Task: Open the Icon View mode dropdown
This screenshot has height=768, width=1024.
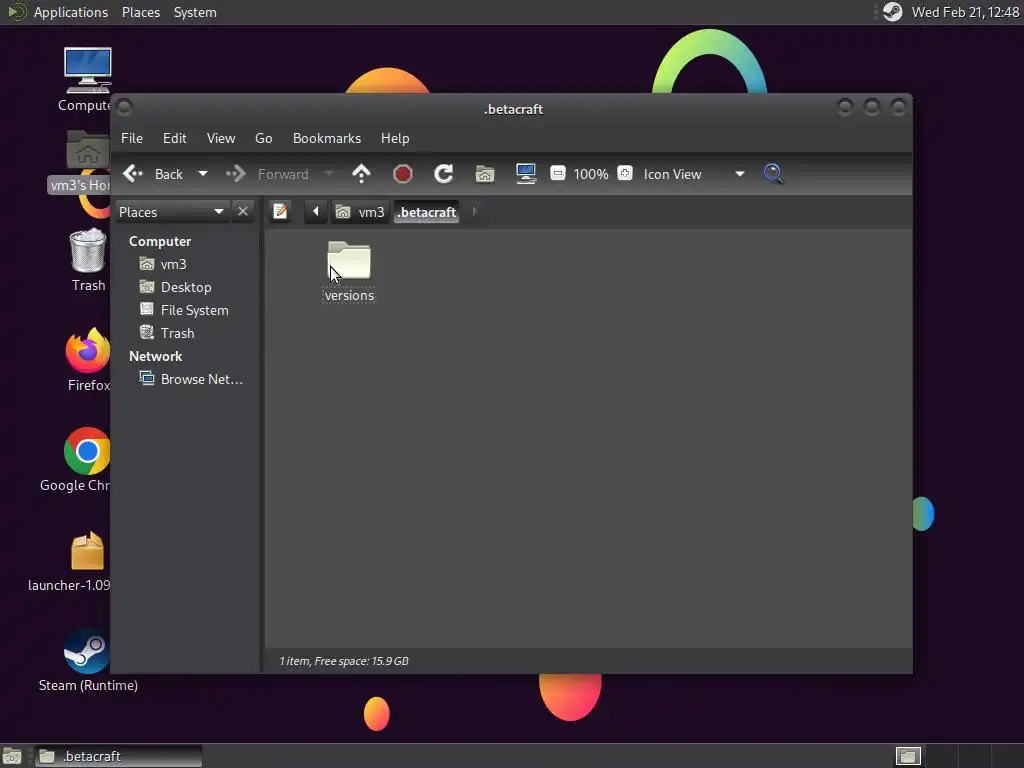Action: pyautogui.click(x=694, y=174)
